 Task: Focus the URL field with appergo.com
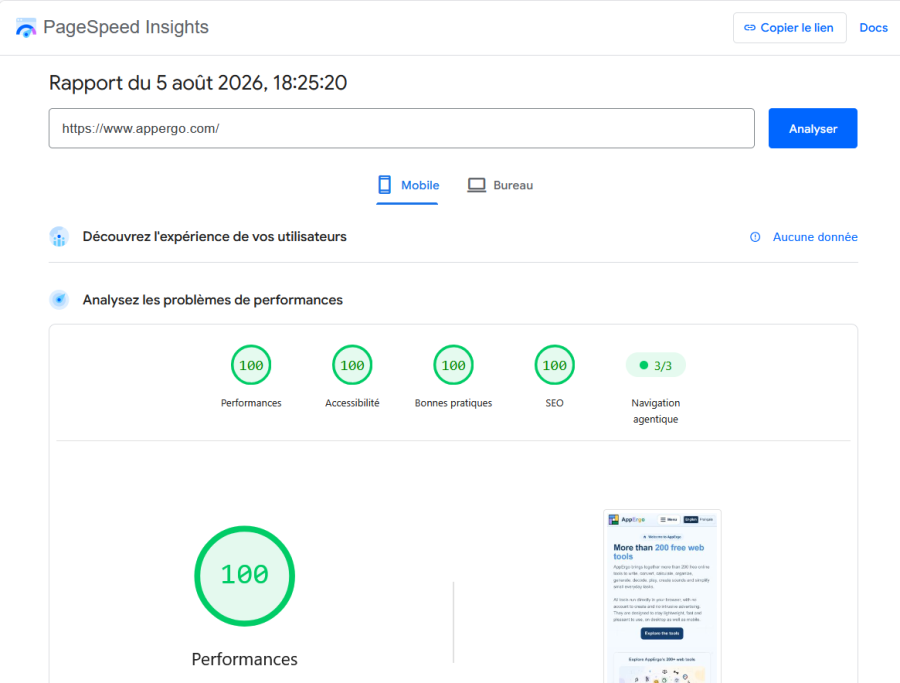(401, 128)
